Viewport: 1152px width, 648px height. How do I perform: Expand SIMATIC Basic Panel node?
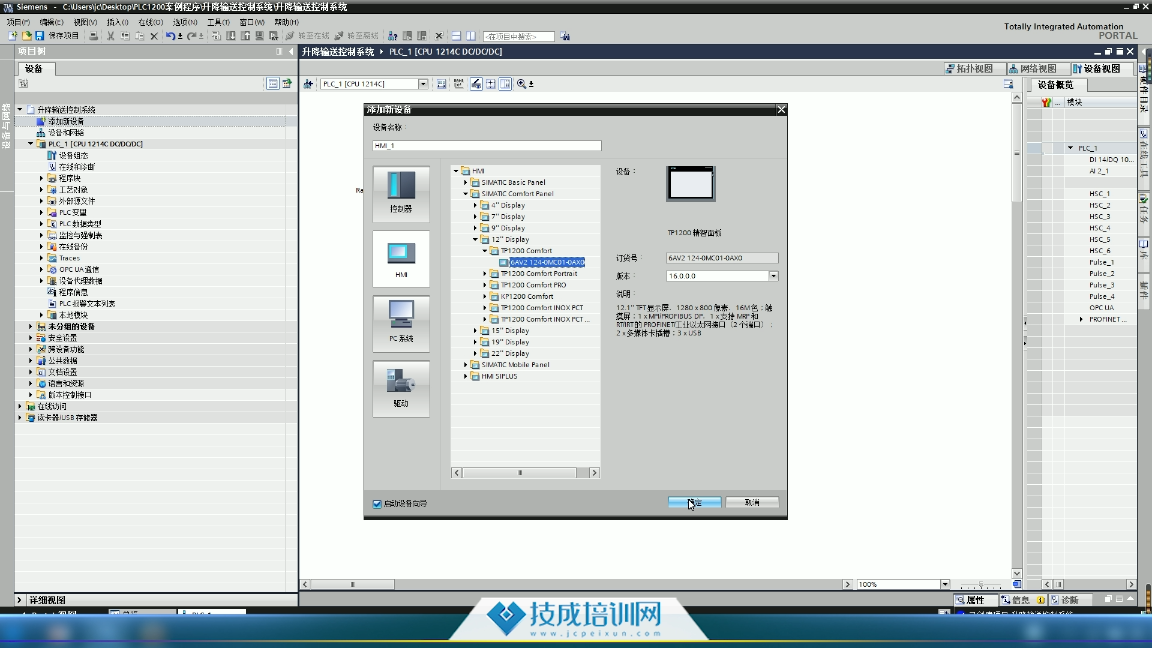pos(466,182)
